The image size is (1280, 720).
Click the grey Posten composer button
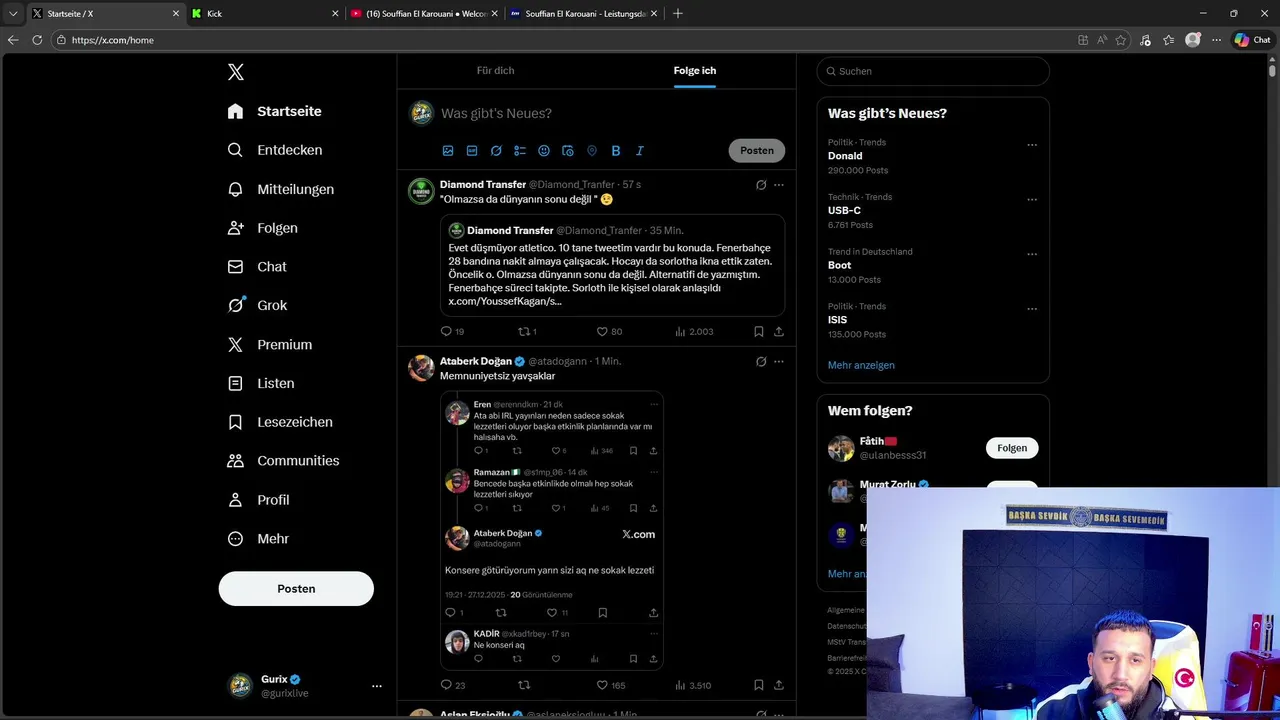pos(757,151)
